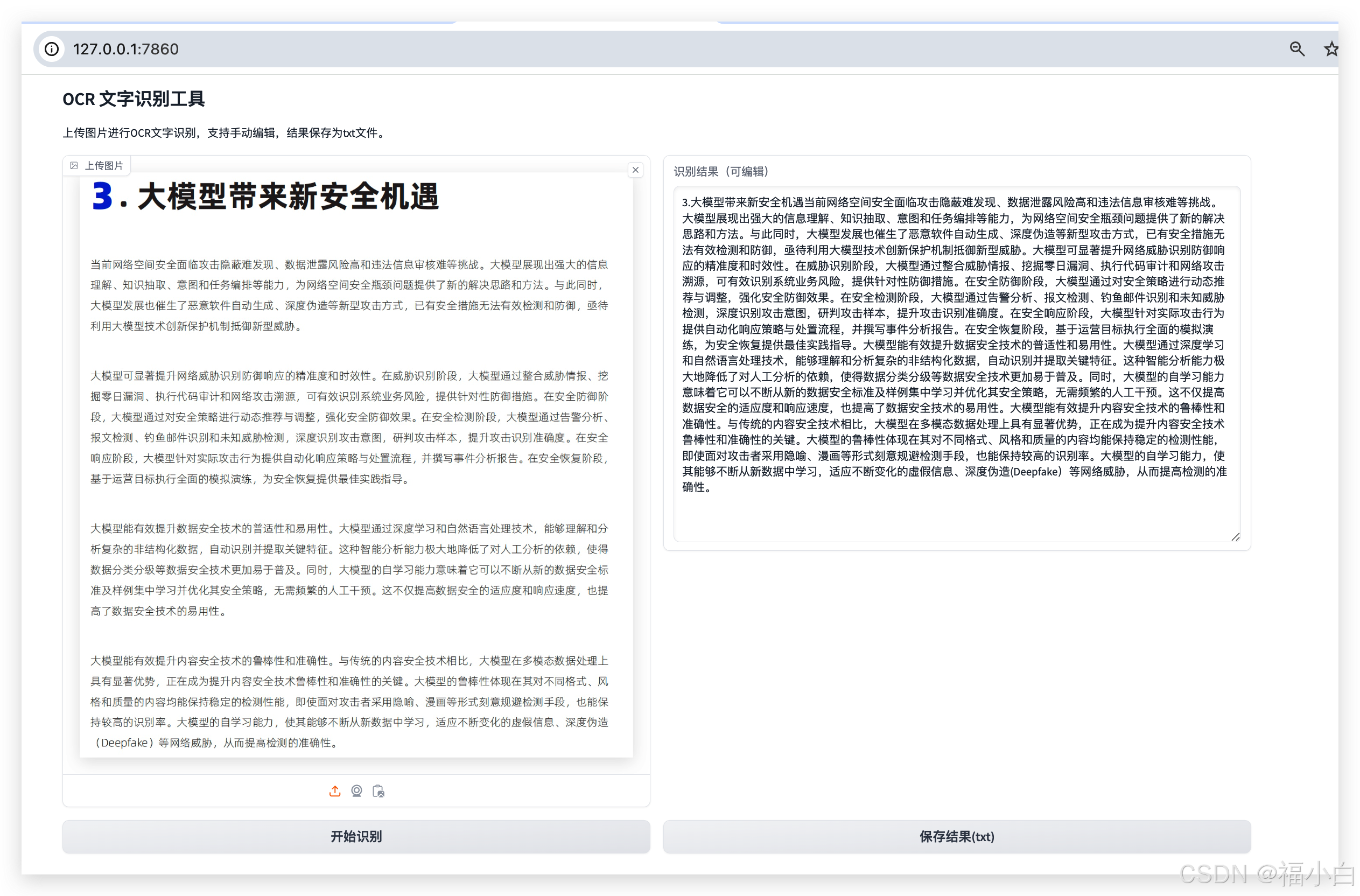Viewport: 1360px width, 896px height.
Task: Click the 识别结果（可编辑）label
Action: click(720, 171)
